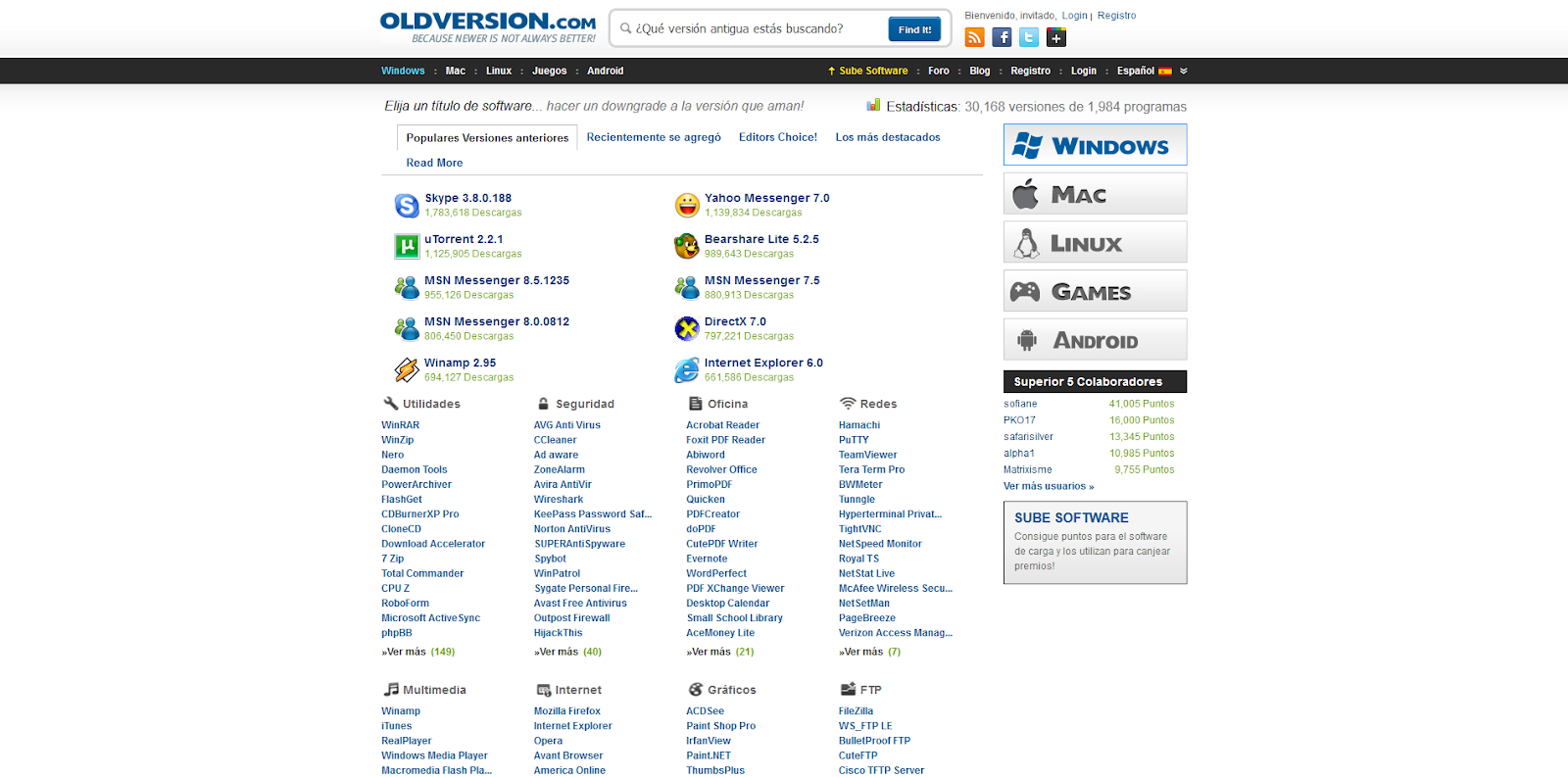Open contributor safarisilver profile
The width and height of the screenshot is (1568, 778).
coord(1029,437)
